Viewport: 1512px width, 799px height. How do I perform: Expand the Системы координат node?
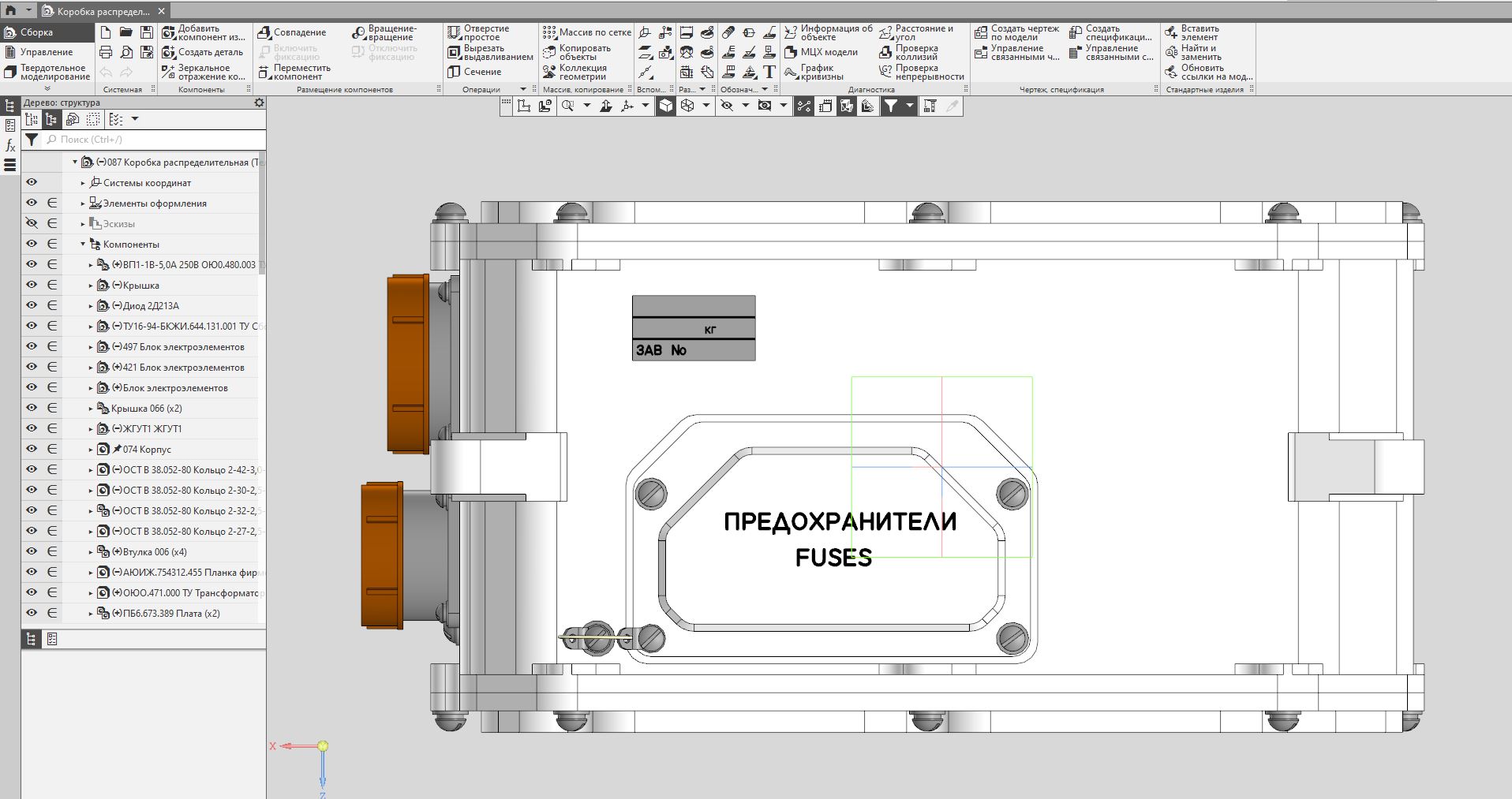[83, 183]
